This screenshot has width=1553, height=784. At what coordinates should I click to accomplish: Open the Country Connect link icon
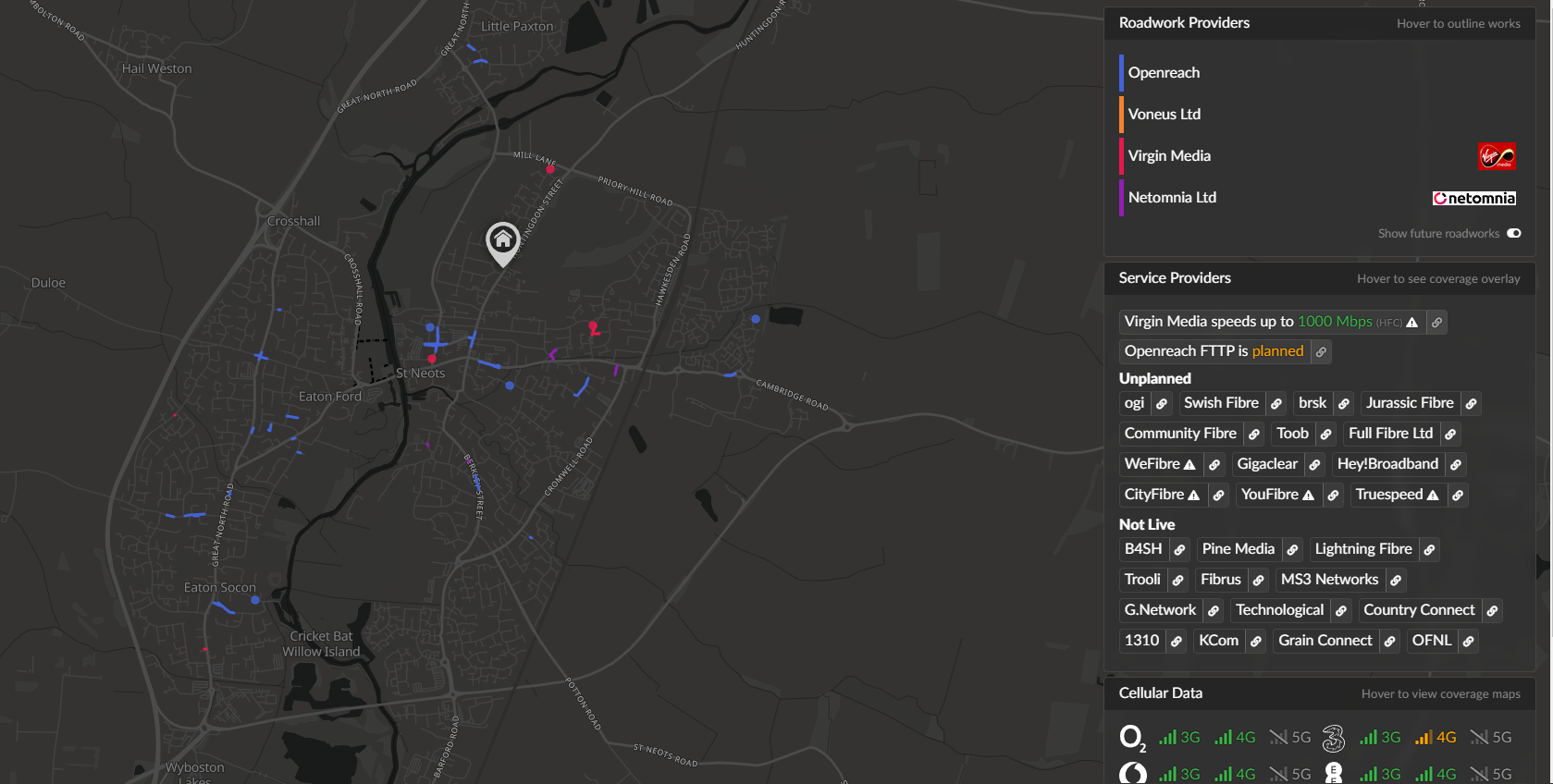click(1492, 611)
